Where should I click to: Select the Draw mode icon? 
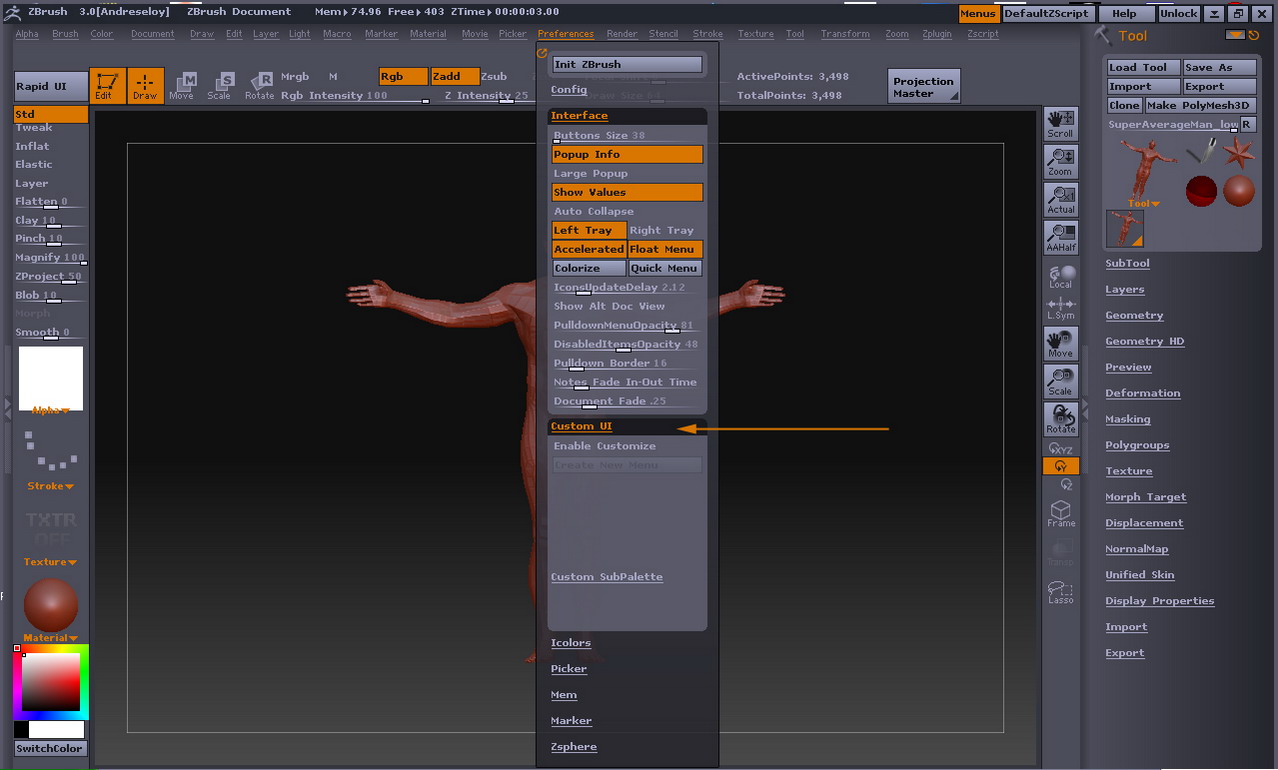(x=145, y=85)
